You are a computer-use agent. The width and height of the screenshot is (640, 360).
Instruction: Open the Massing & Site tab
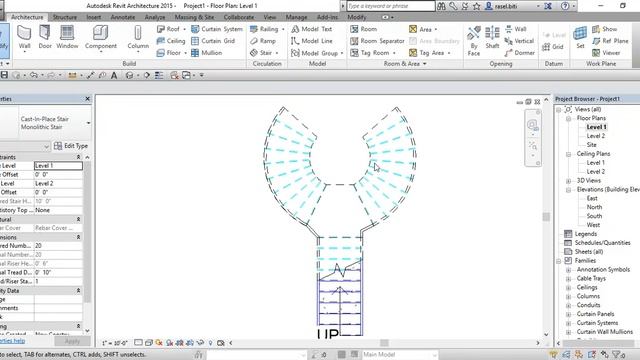pyautogui.click(x=194, y=17)
